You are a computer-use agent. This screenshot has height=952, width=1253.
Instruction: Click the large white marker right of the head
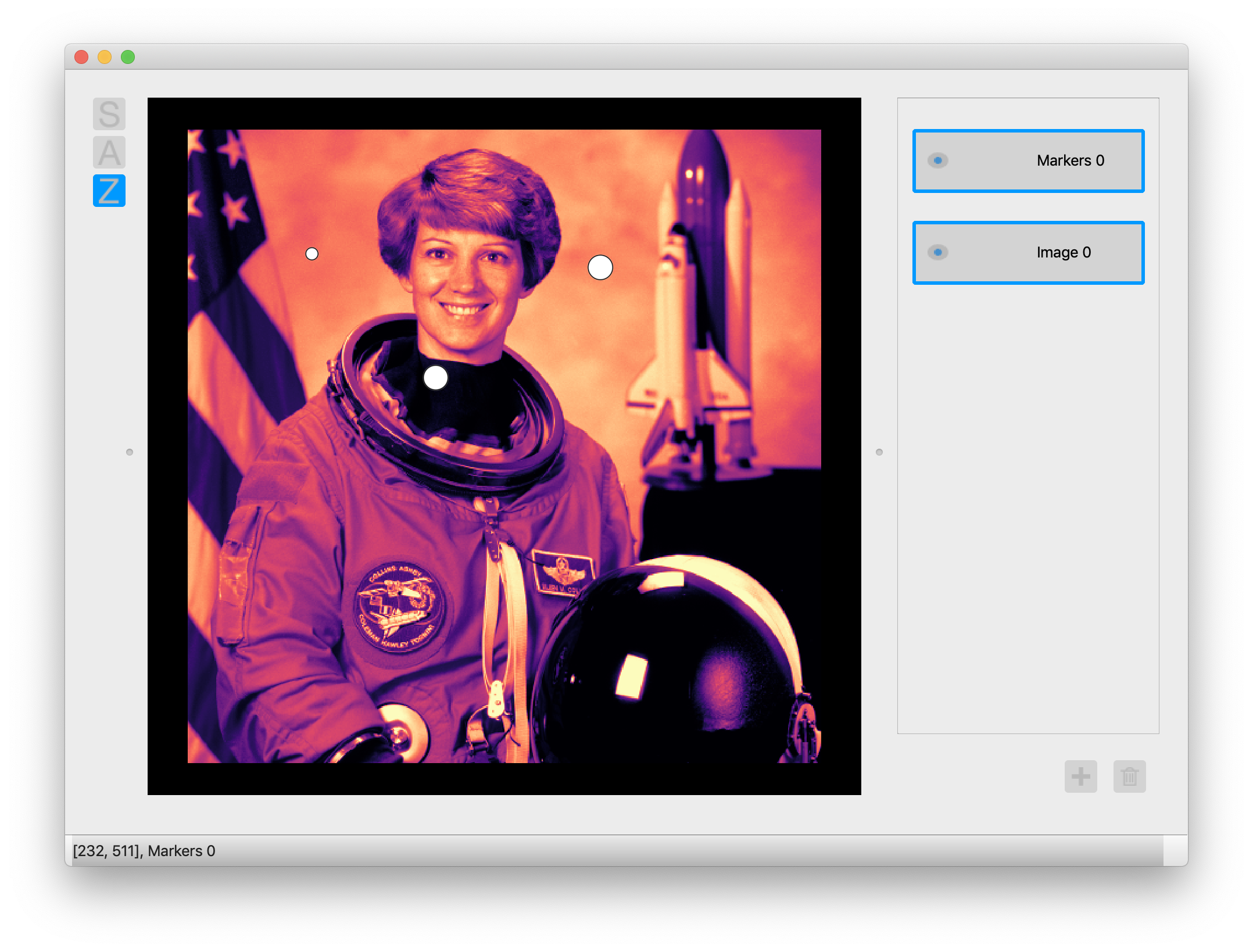click(600, 267)
